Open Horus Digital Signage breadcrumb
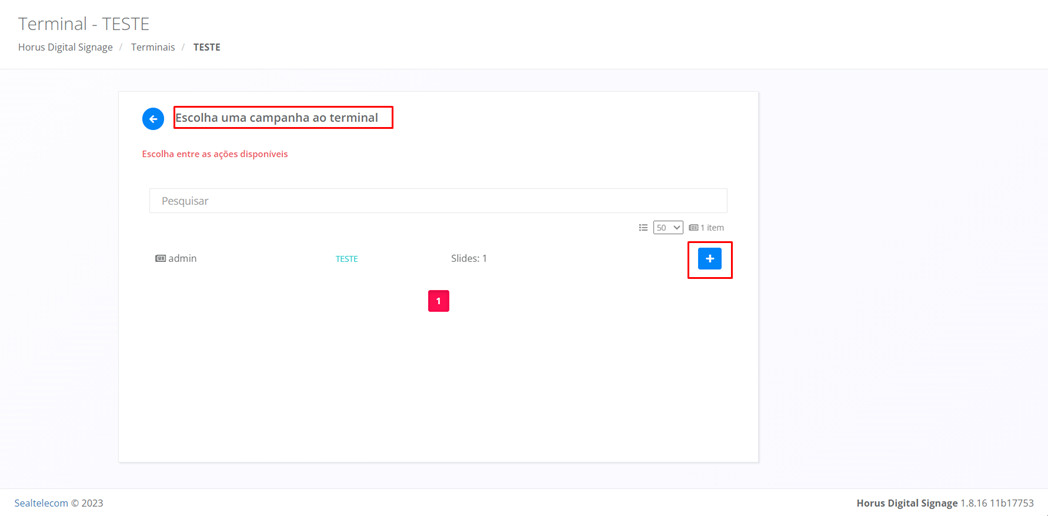1048x516 pixels. pyautogui.click(x=65, y=47)
